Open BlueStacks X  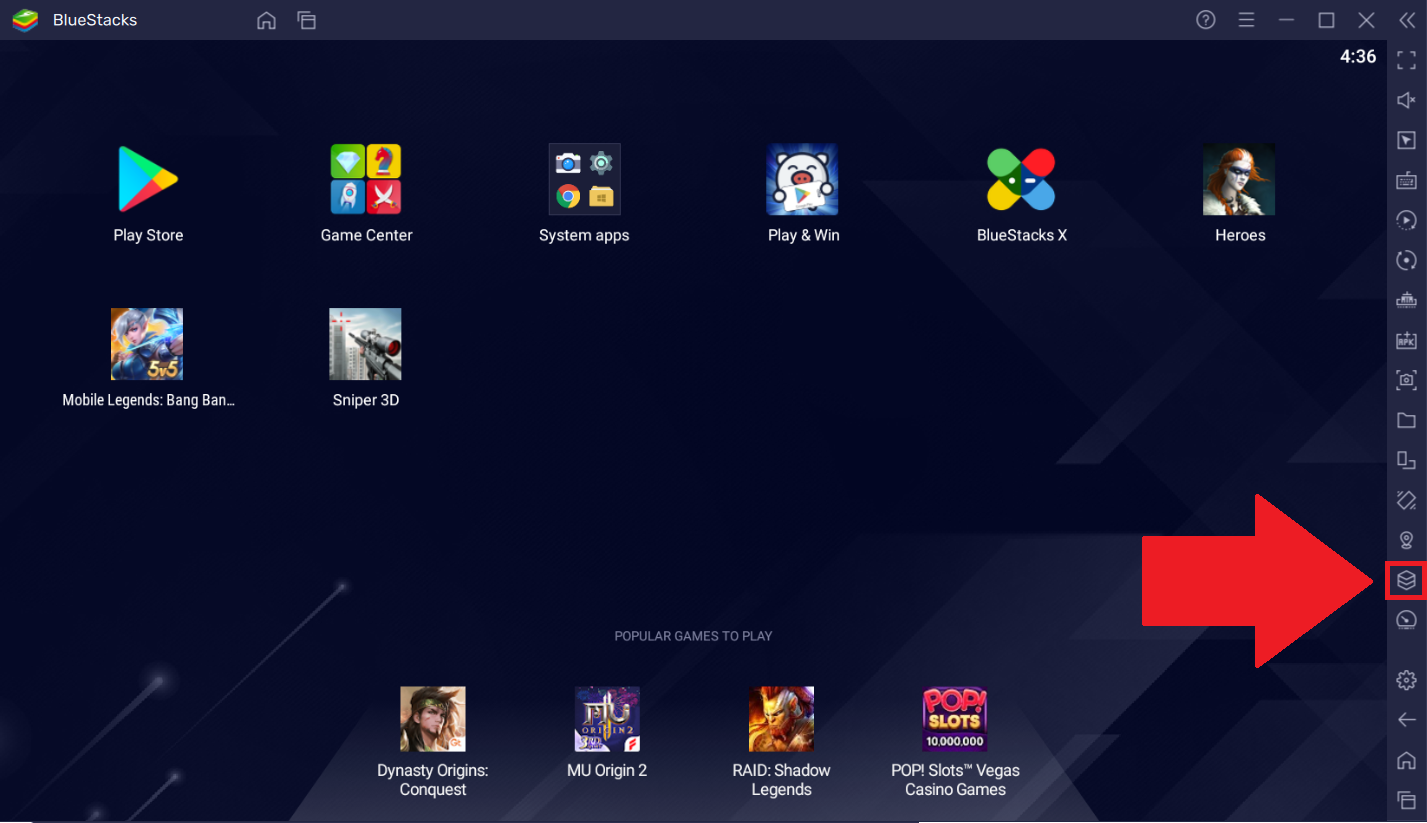pos(1021,180)
